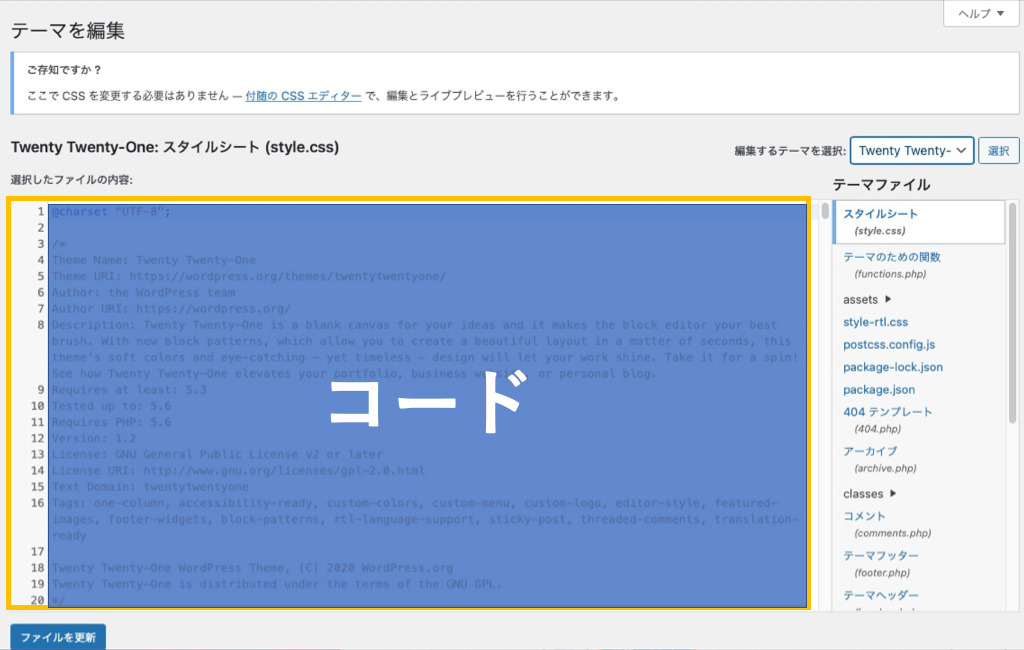The image size is (1024, 650).
Task: Click line number 12 in the gutter
Action: tap(37, 438)
